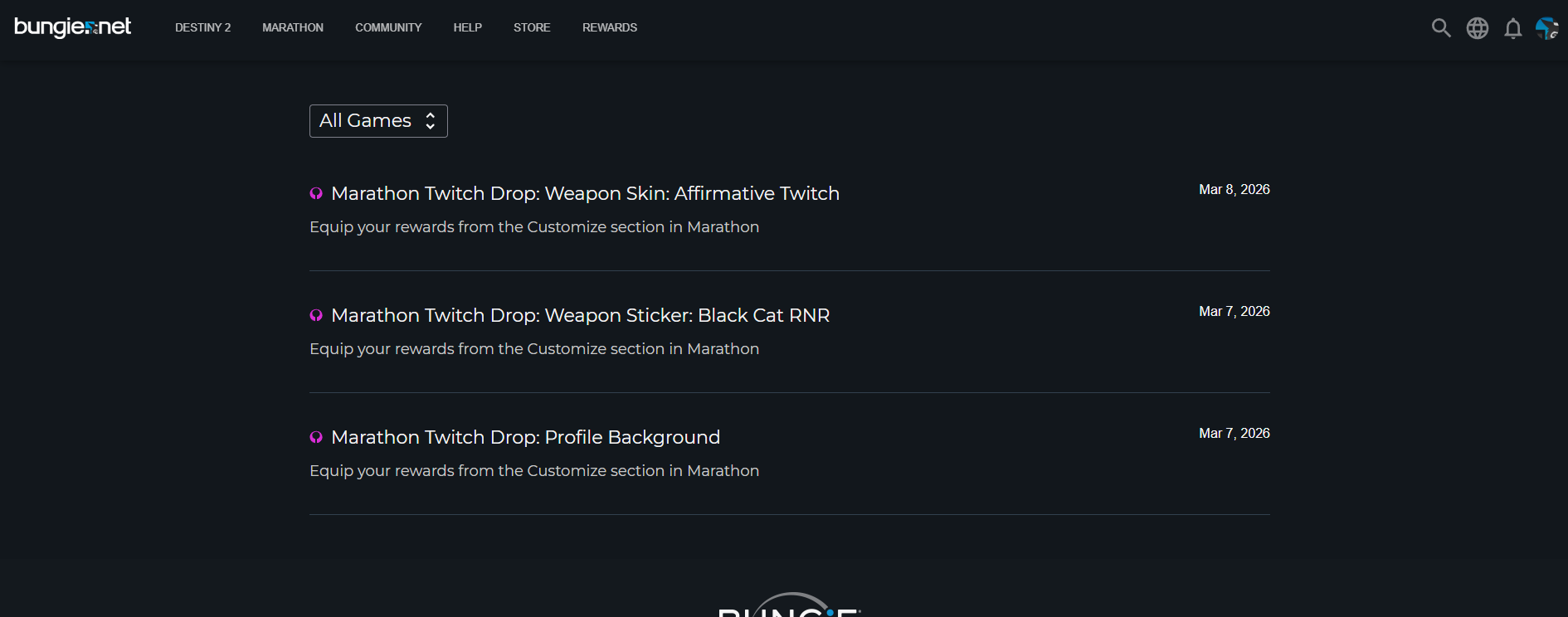The height and width of the screenshot is (617, 1568).
Task: Open the search magnifier icon
Action: (x=1441, y=28)
